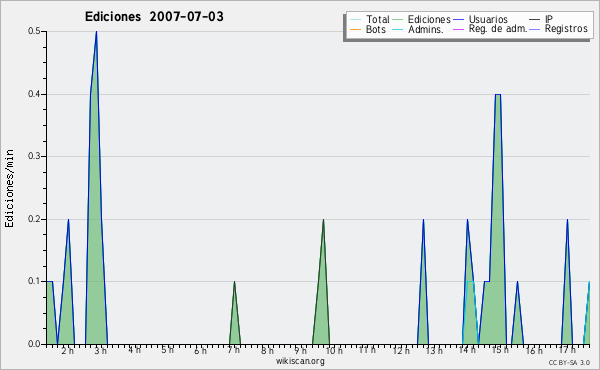Click the '10 h' x-axis label
The height and width of the screenshot is (370, 600).
pos(334,350)
